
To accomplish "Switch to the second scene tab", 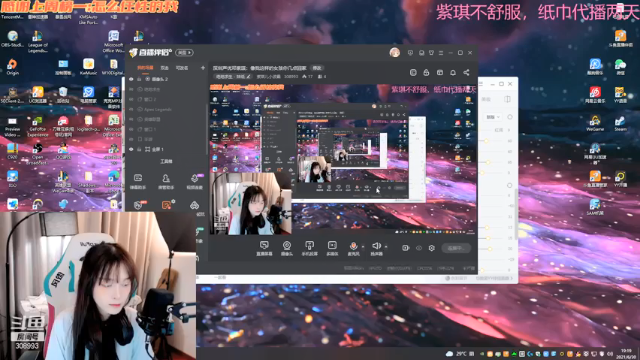I will tap(164, 68).
